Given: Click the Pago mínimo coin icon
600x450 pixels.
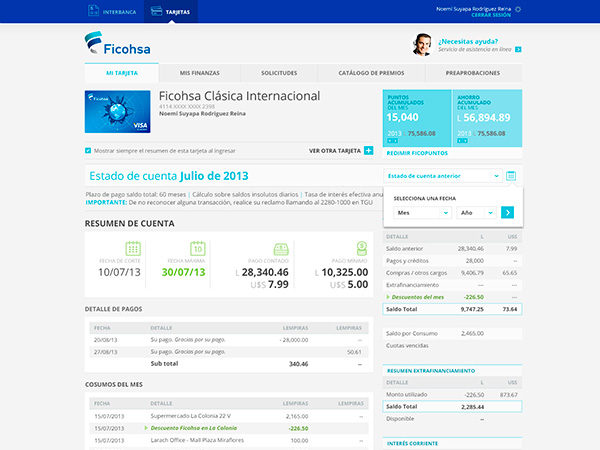Looking at the screenshot, I should [362, 248].
